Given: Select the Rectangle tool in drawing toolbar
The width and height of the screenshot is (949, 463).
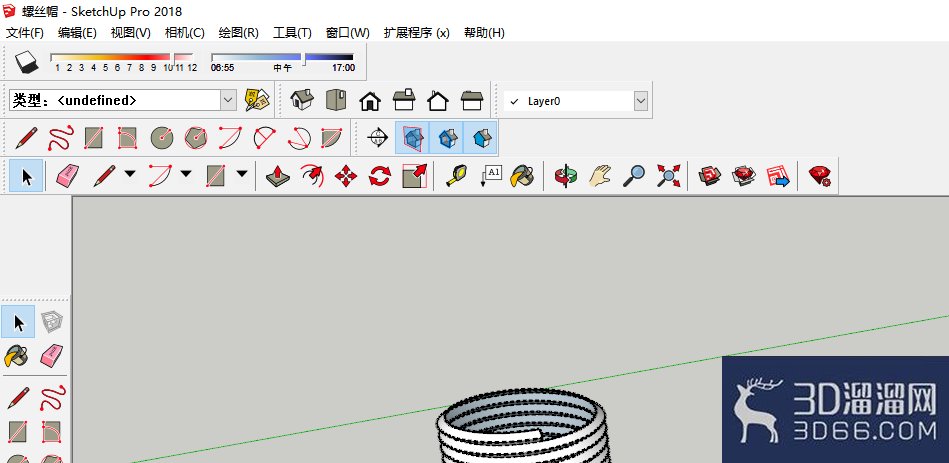Looking at the screenshot, I should (x=94, y=138).
